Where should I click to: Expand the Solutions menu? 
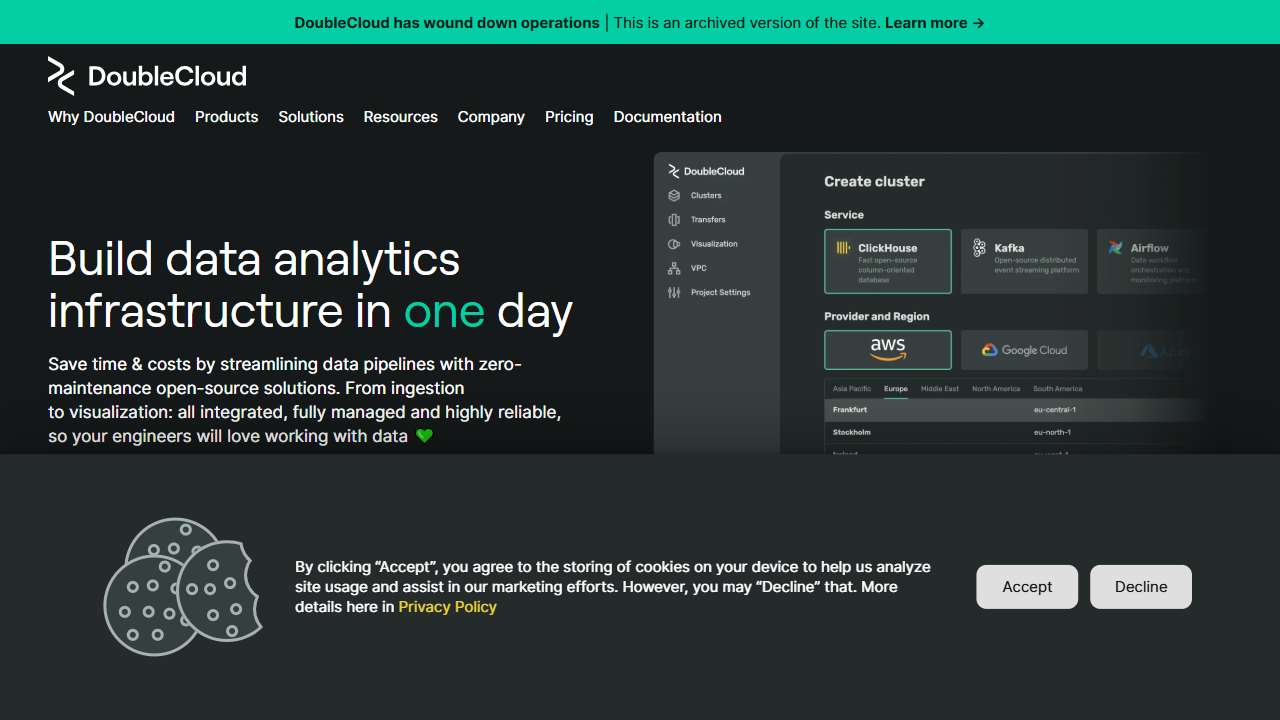click(x=311, y=117)
